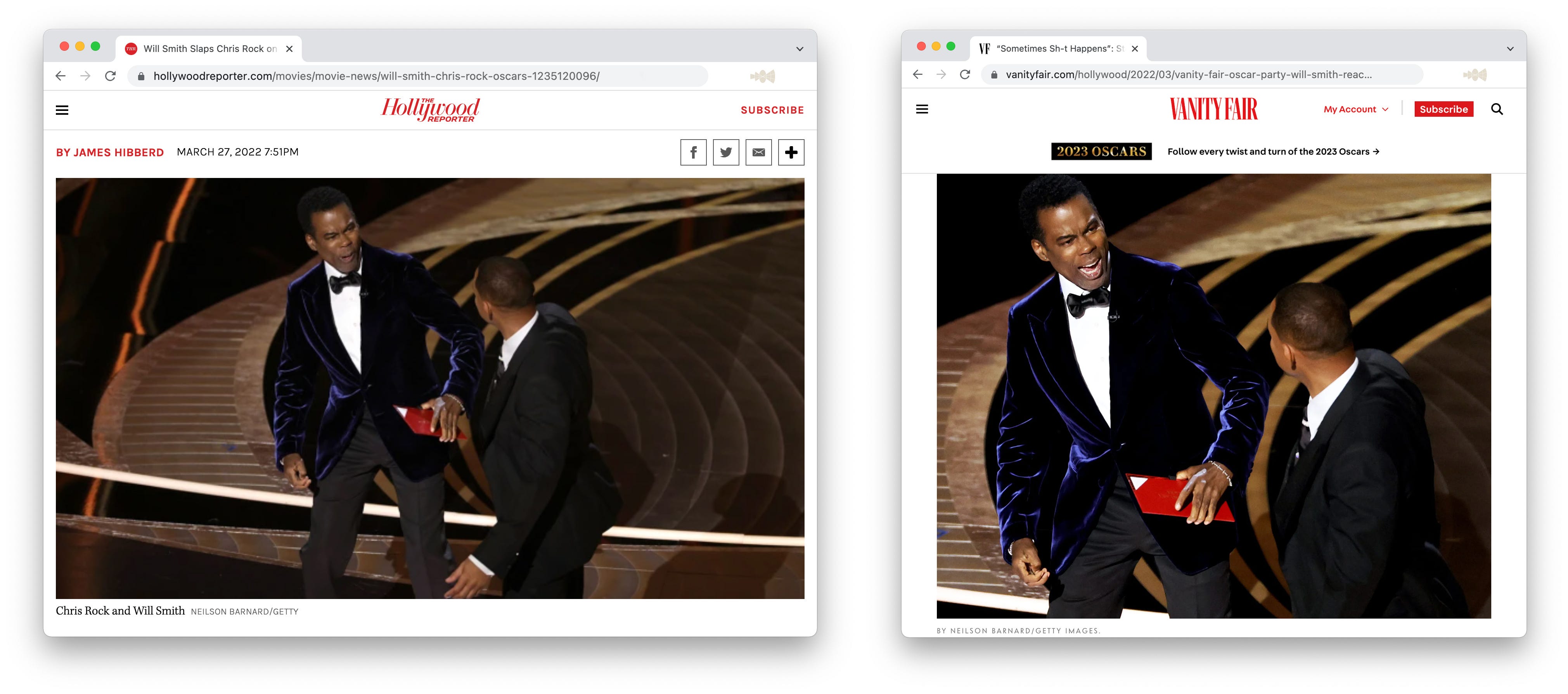Open author link BY JAMES HIBBERD
Viewport: 1568px width, 694px height.
[109, 153]
